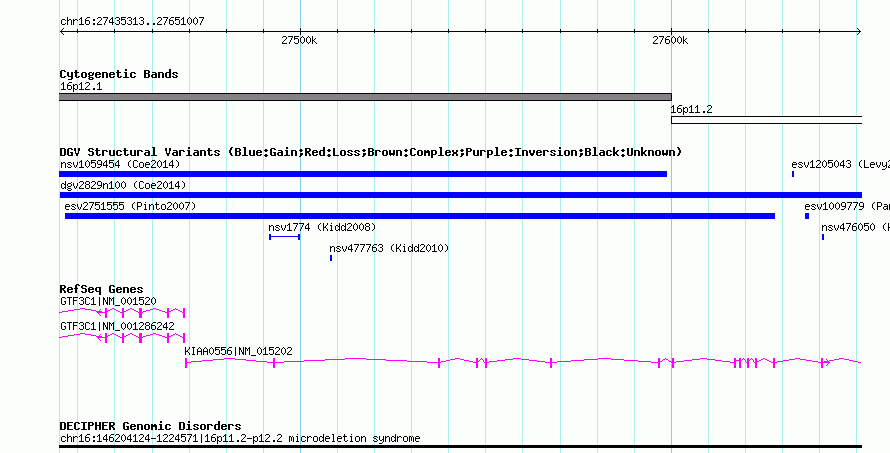The width and height of the screenshot is (890, 453).
Task: Select the 27500k ruler position marker
Action: (300, 40)
